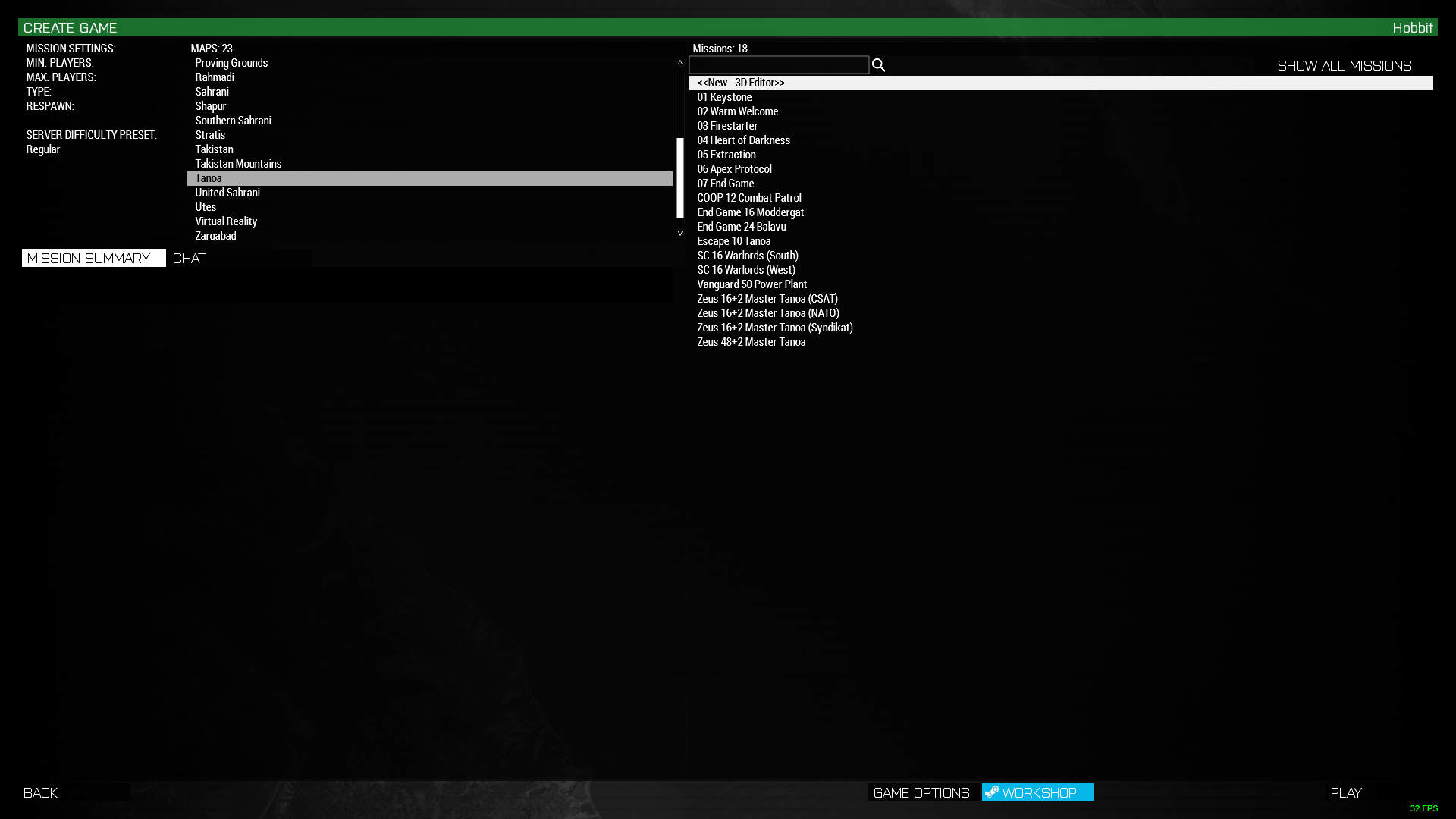The height and width of the screenshot is (819, 1456).
Task: Choose the Takistan Mountains map
Action: 238,164
